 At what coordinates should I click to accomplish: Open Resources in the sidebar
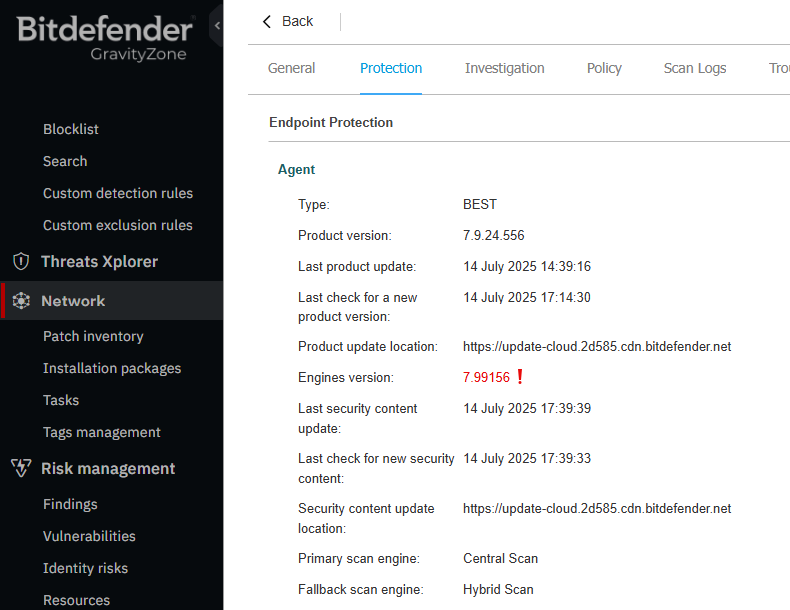point(76,600)
